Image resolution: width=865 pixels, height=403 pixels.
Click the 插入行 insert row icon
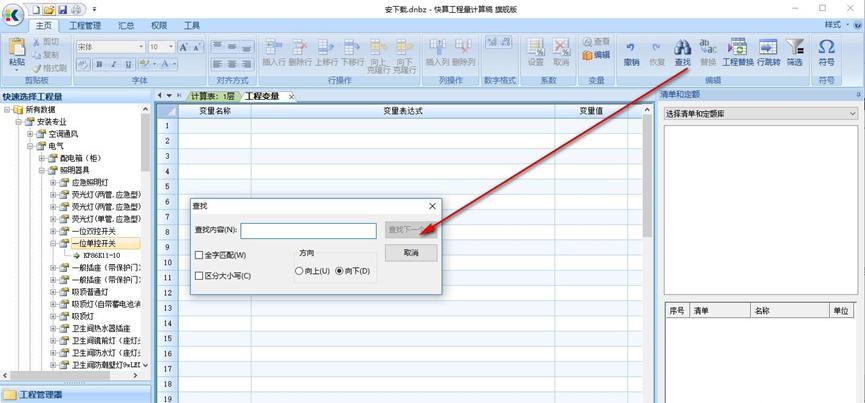point(274,53)
